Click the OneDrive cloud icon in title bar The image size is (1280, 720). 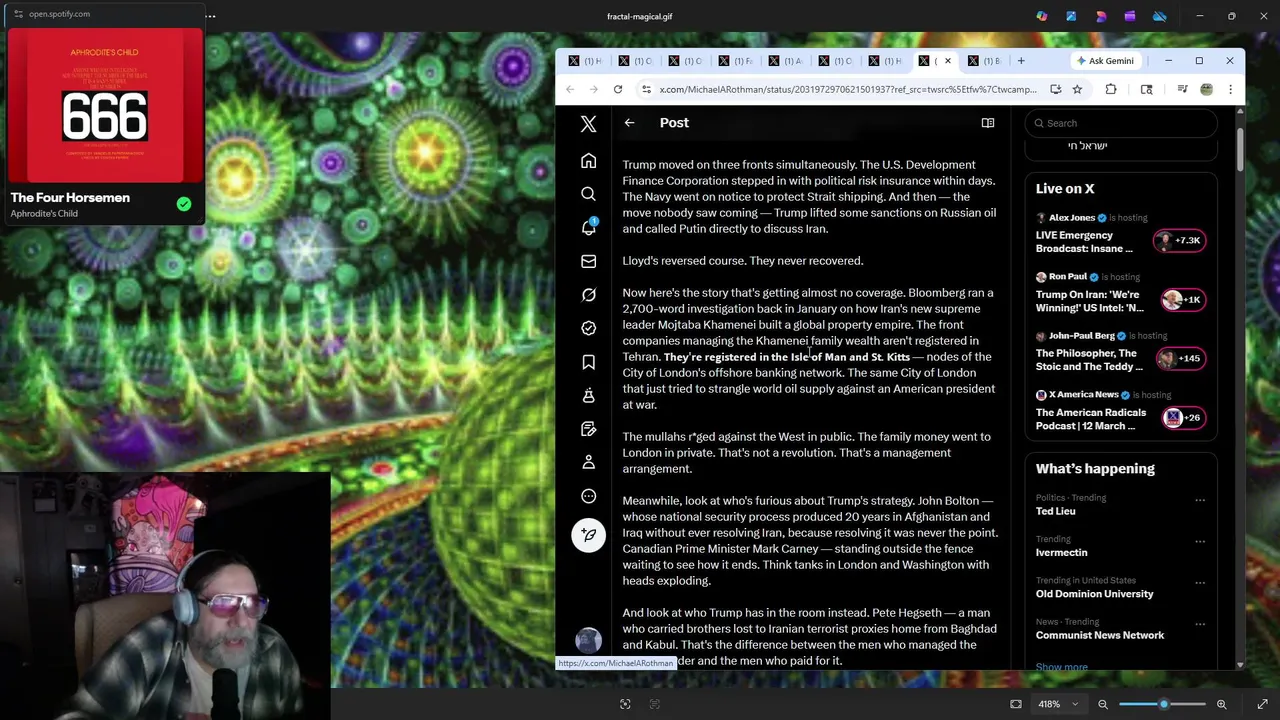pos(1160,16)
